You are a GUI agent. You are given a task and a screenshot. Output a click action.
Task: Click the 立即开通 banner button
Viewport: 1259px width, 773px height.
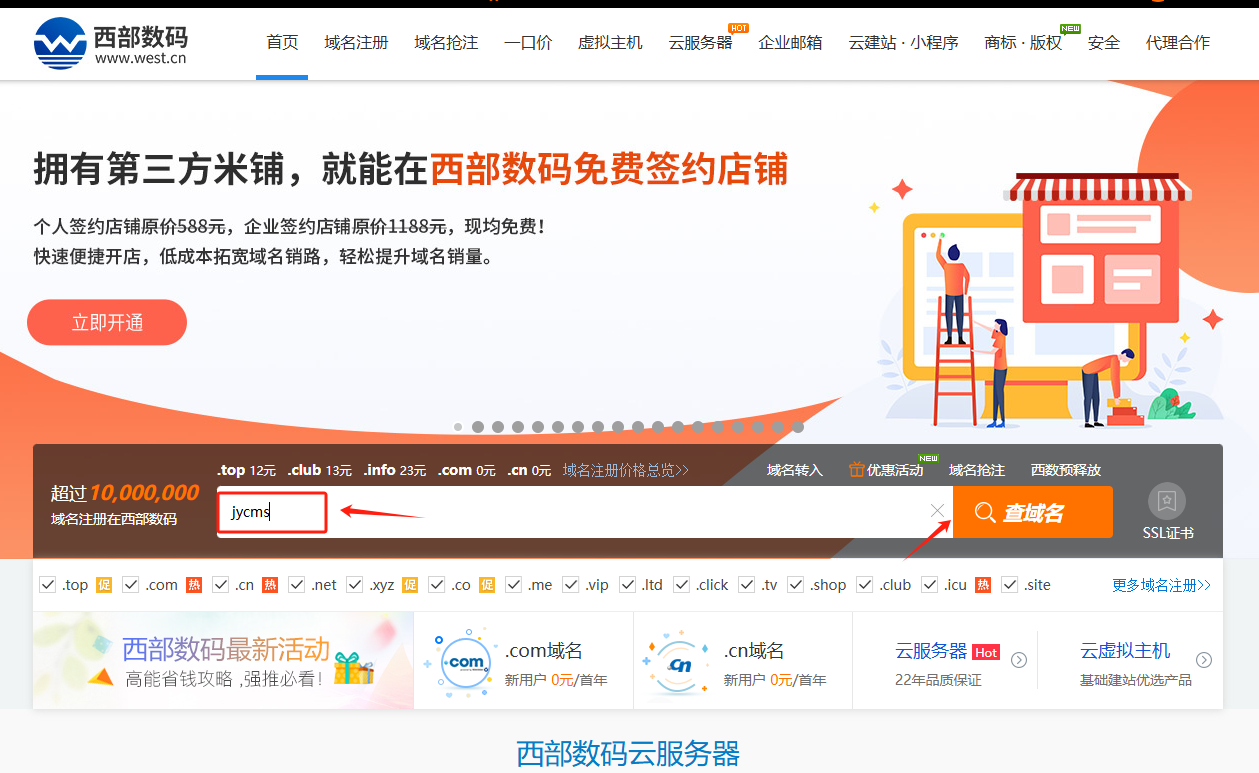(107, 322)
